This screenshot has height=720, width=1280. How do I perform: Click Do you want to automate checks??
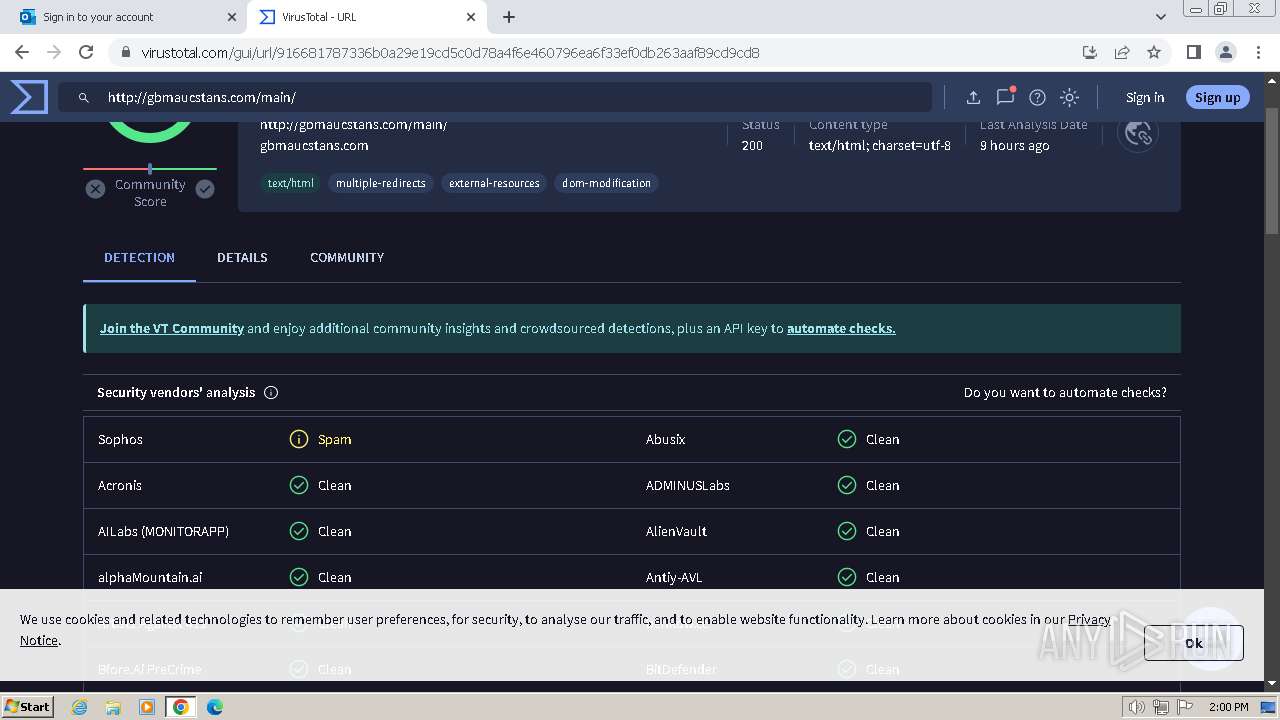[x=1065, y=393]
